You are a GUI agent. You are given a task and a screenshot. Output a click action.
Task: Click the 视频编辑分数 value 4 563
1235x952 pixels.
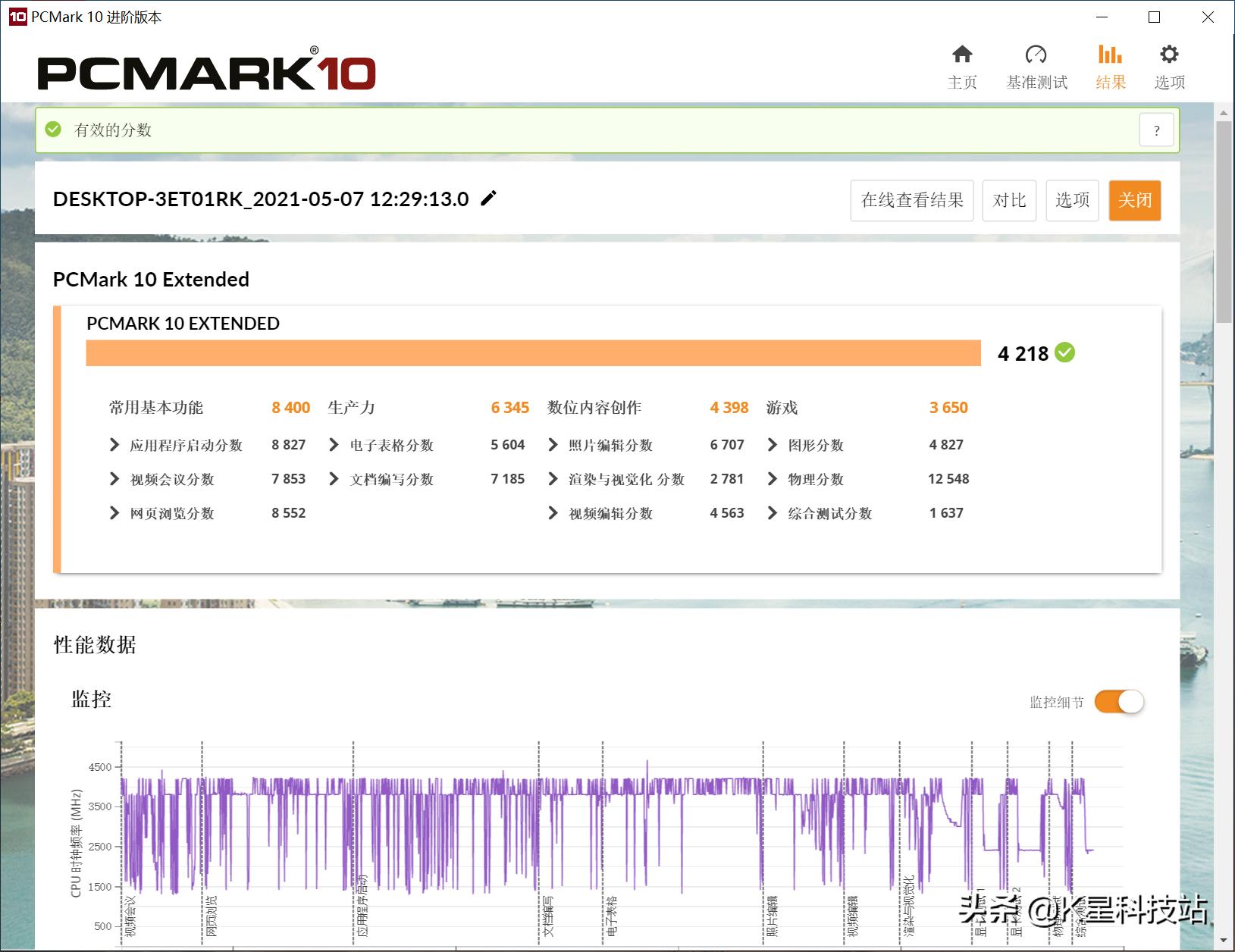727,513
